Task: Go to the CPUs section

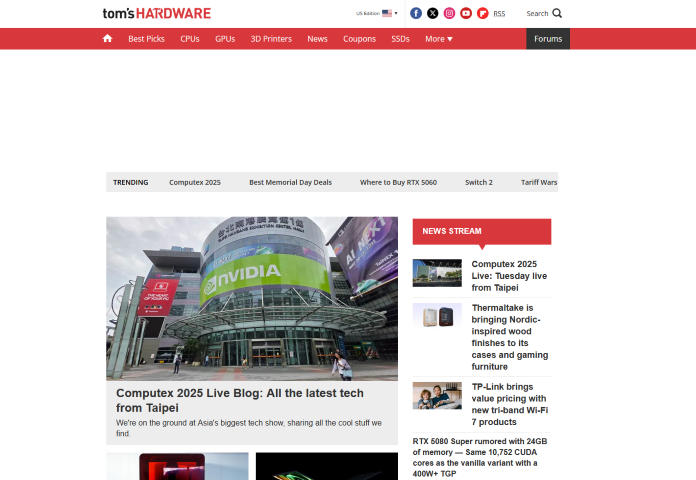Action: point(190,39)
